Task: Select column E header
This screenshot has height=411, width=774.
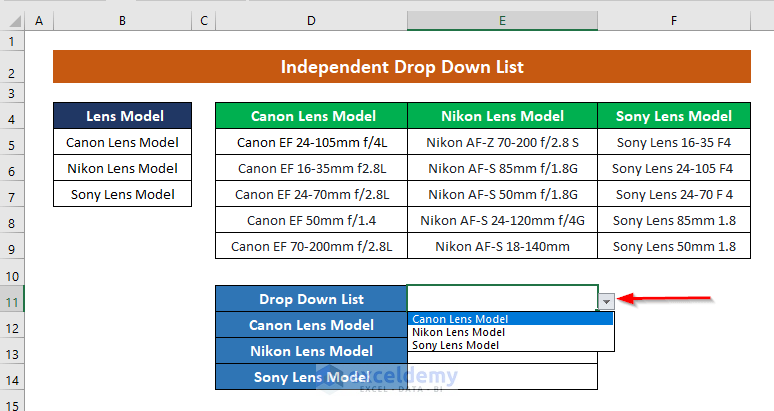Action: (x=502, y=21)
